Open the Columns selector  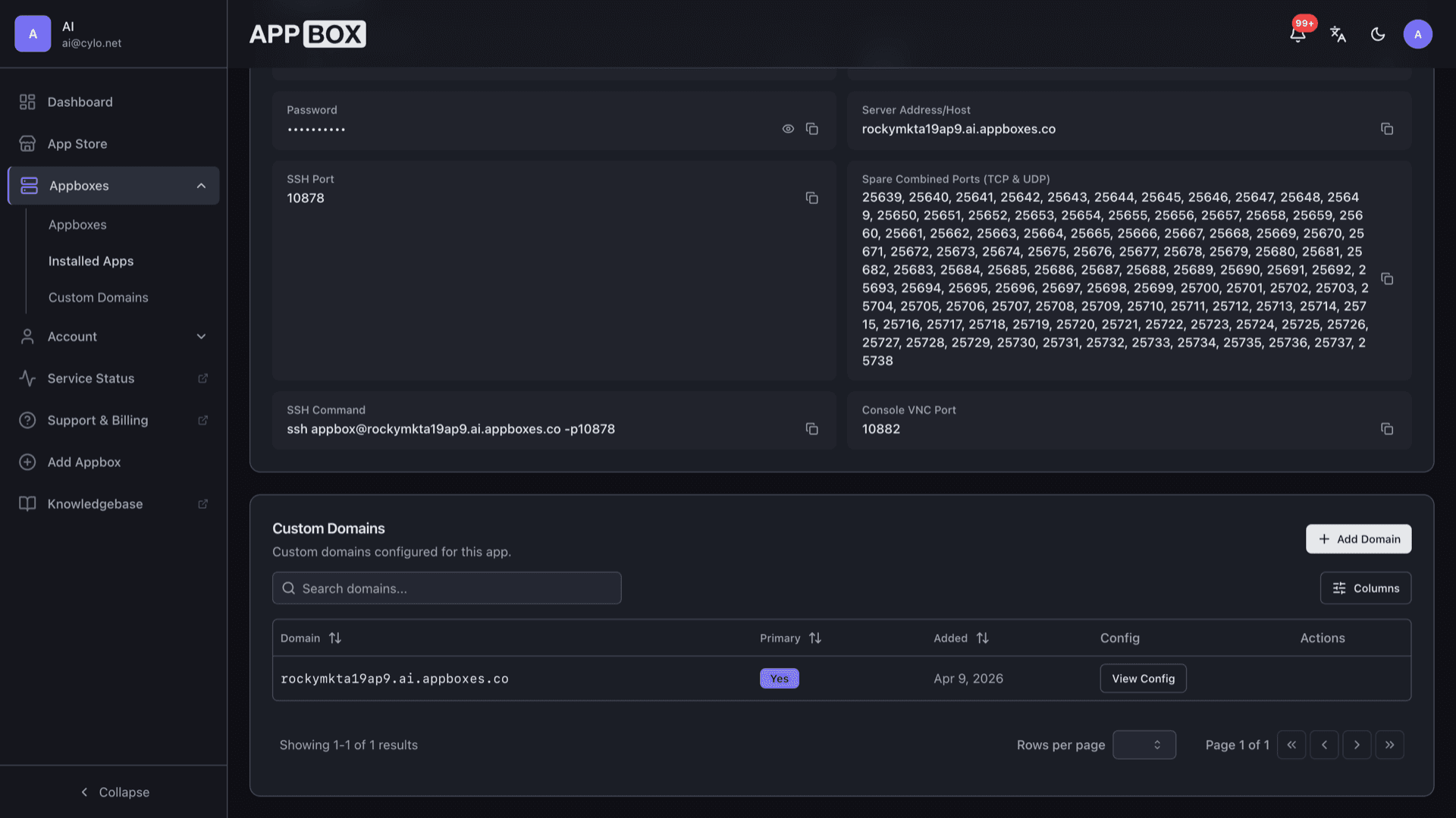click(x=1365, y=588)
